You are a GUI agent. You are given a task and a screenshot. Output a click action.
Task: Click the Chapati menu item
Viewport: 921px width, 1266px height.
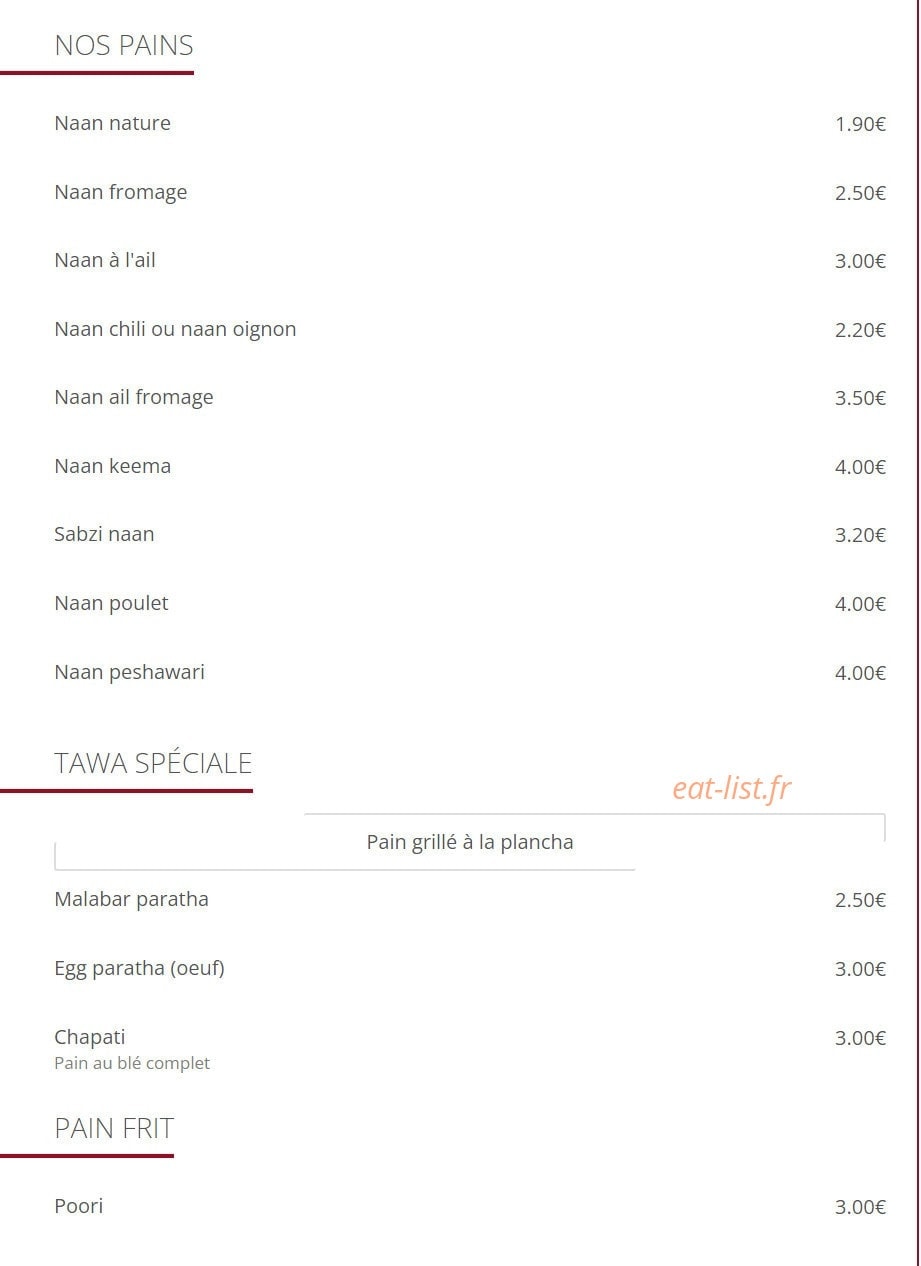point(90,1037)
